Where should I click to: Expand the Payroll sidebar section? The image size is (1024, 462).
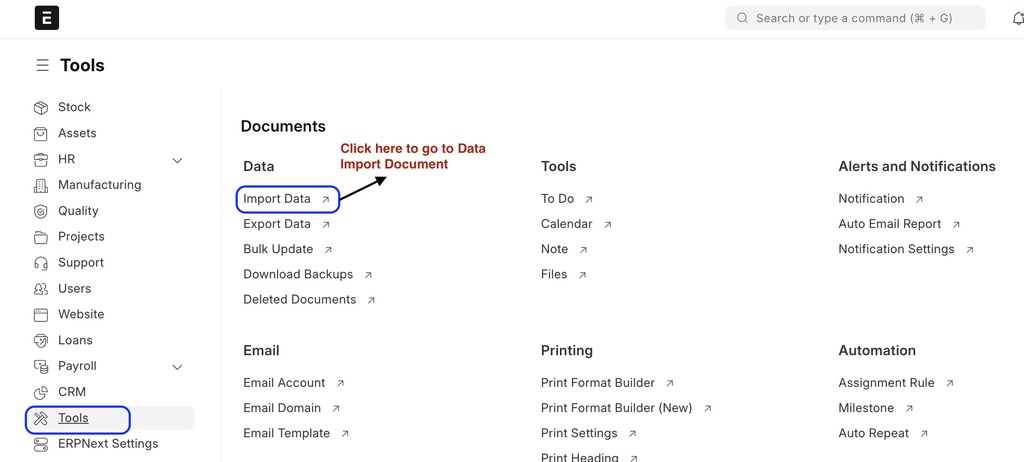click(x=177, y=367)
